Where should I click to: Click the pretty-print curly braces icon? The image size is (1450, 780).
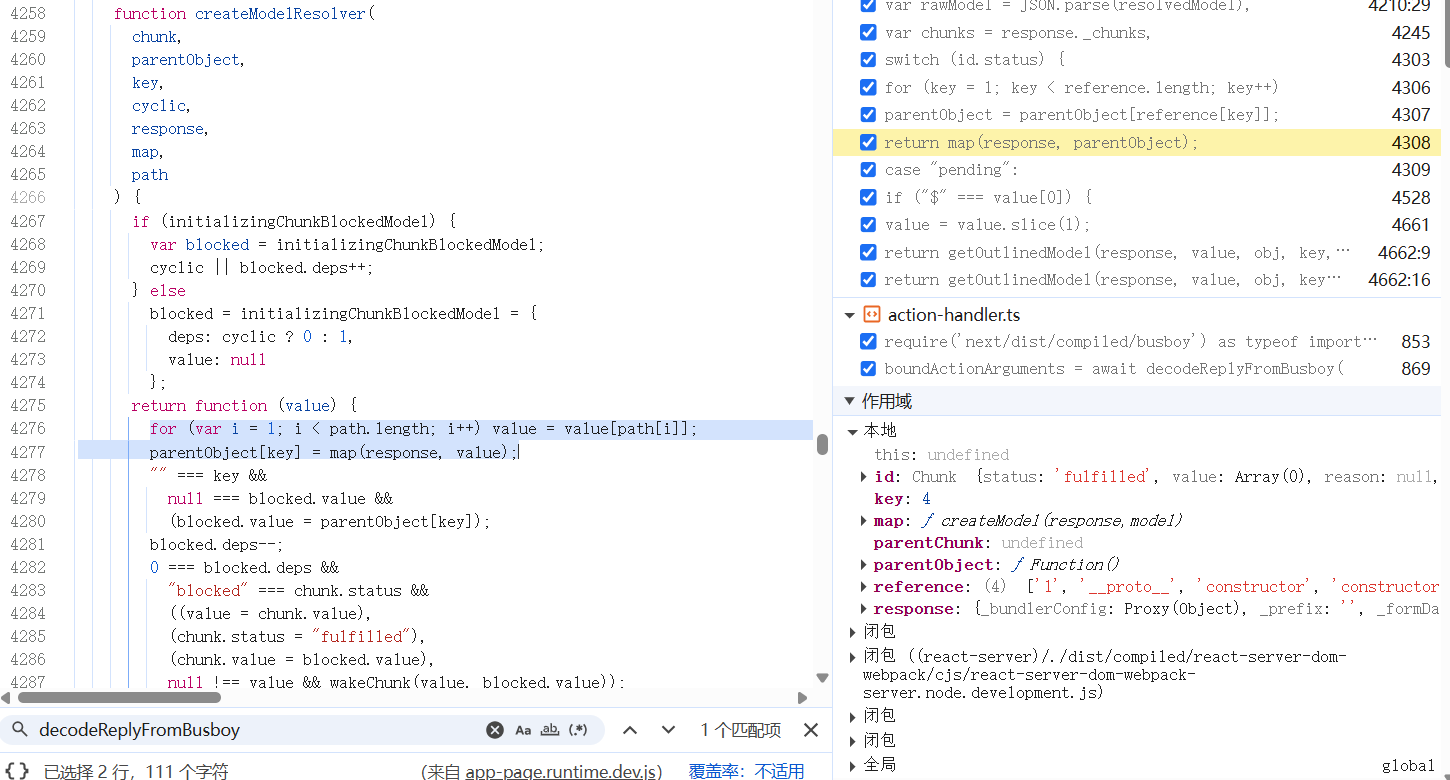[x=17, y=771]
